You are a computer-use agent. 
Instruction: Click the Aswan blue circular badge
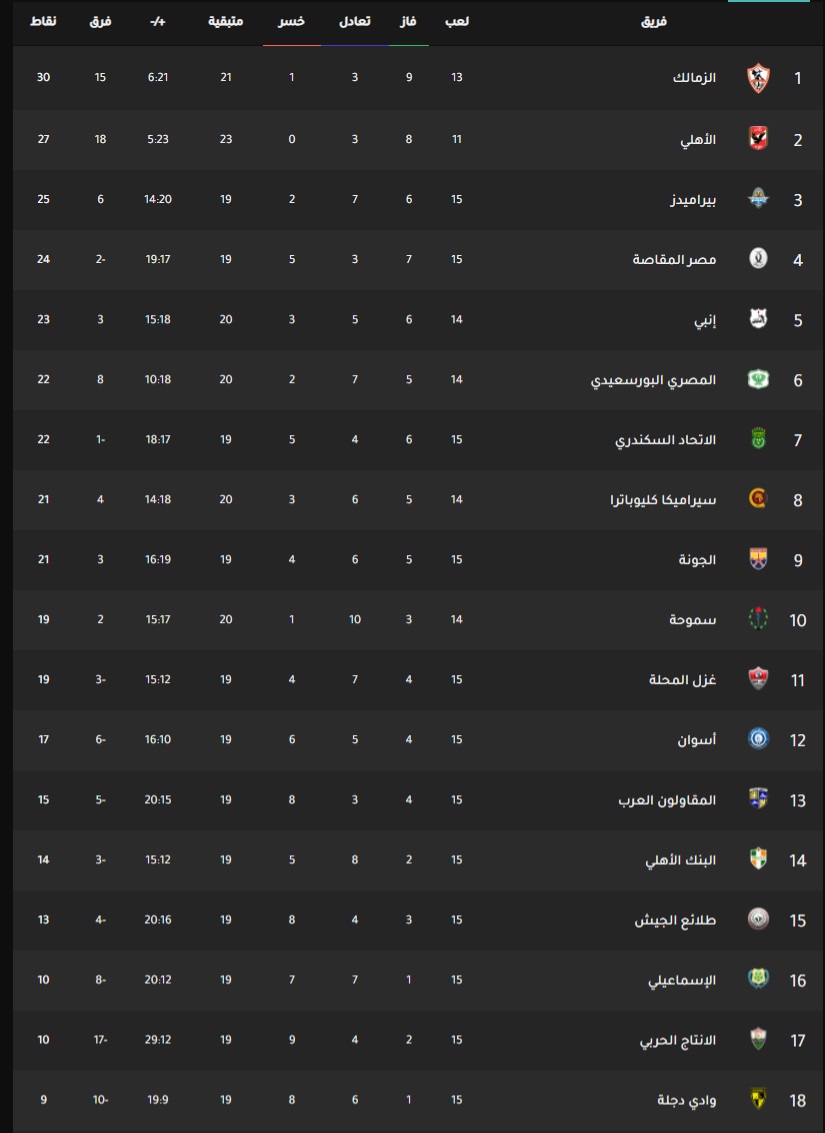point(758,738)
